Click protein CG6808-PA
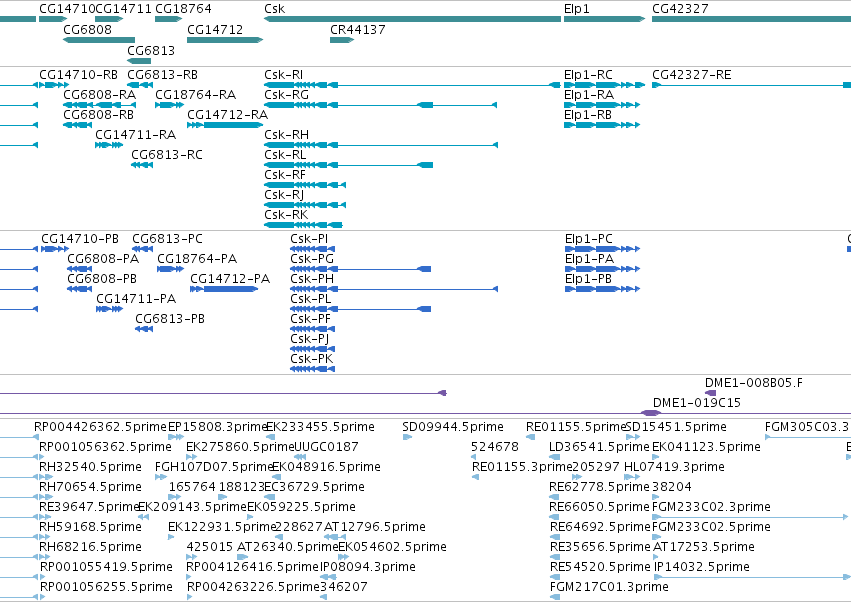Image resolution: width=851 pixels, height=602 pixels. pyautogui.click(x=79, y=269)
